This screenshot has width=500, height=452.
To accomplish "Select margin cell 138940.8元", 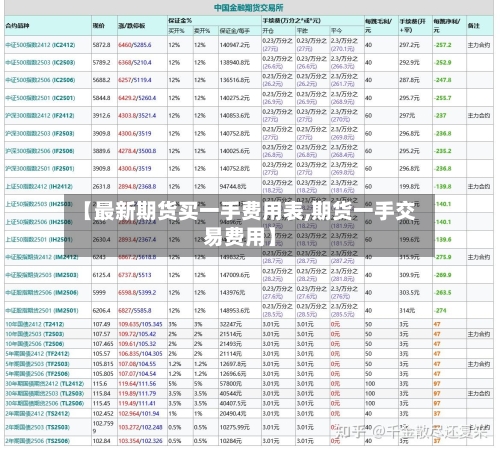I will pos(234,63).
